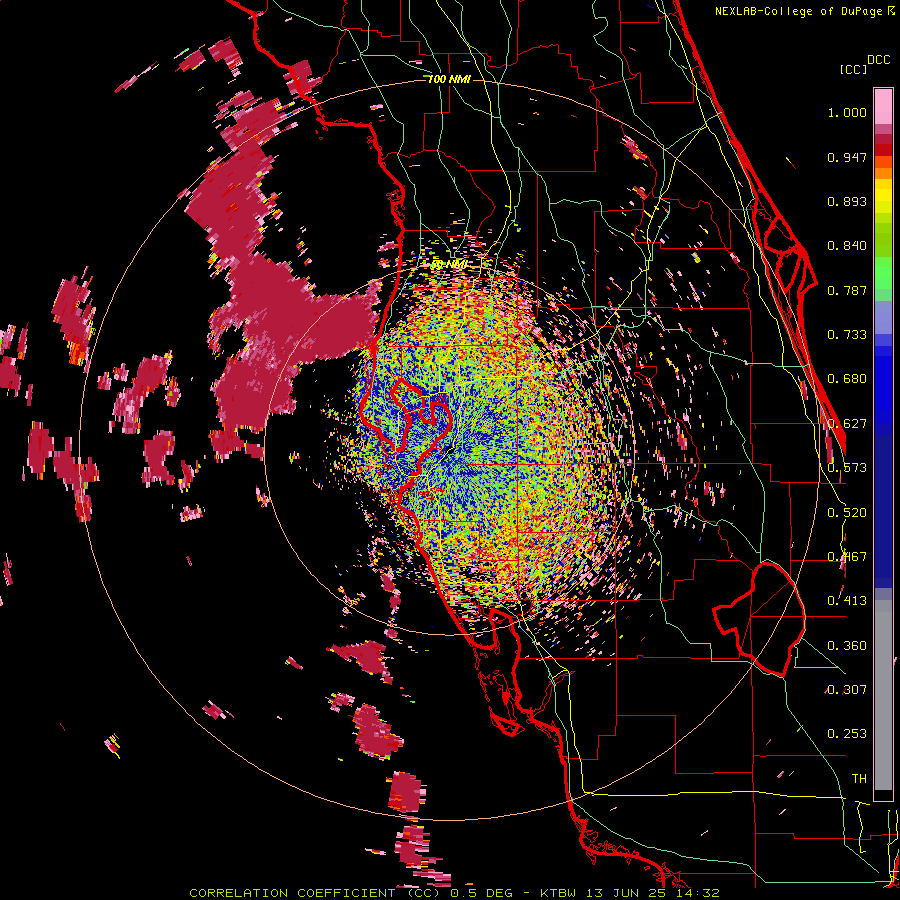Click the 100 NMI range ring label
This screenshot has height=900, width=900.
click(449, 79)
